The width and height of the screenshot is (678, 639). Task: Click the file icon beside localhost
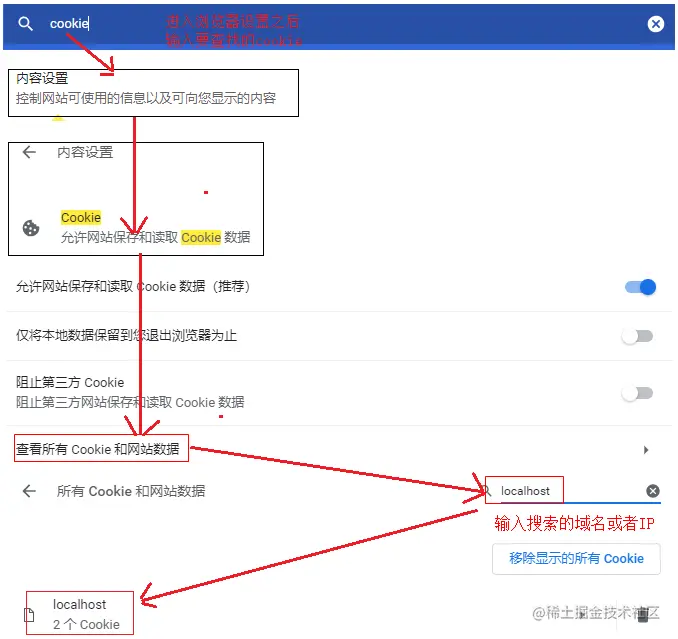[x=29, y=614]
